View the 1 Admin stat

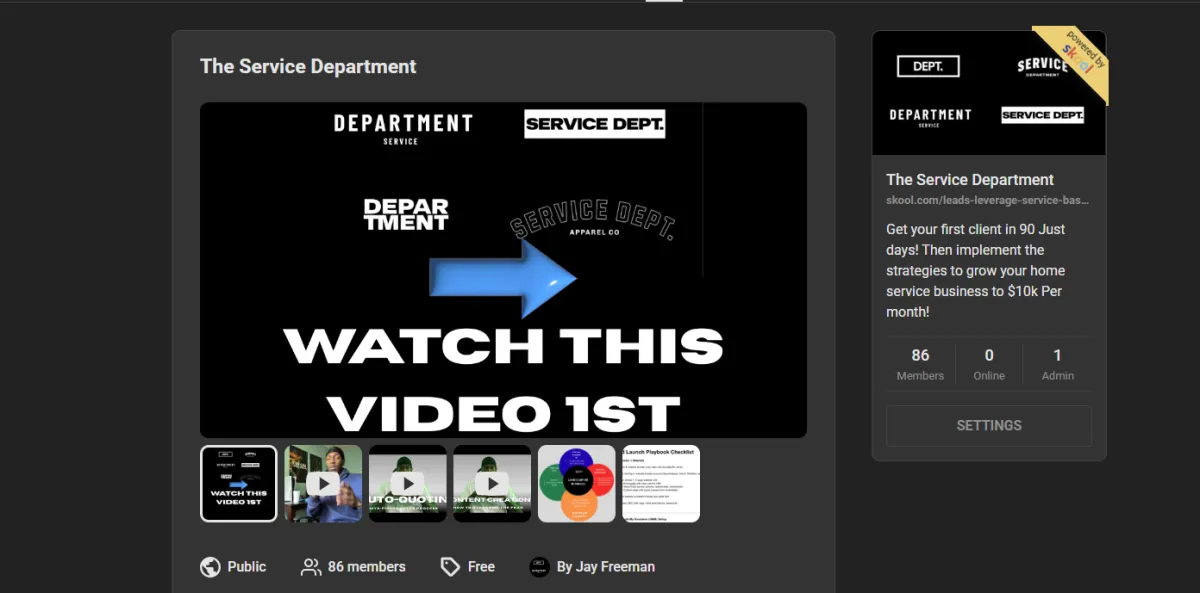(1058, 364)
